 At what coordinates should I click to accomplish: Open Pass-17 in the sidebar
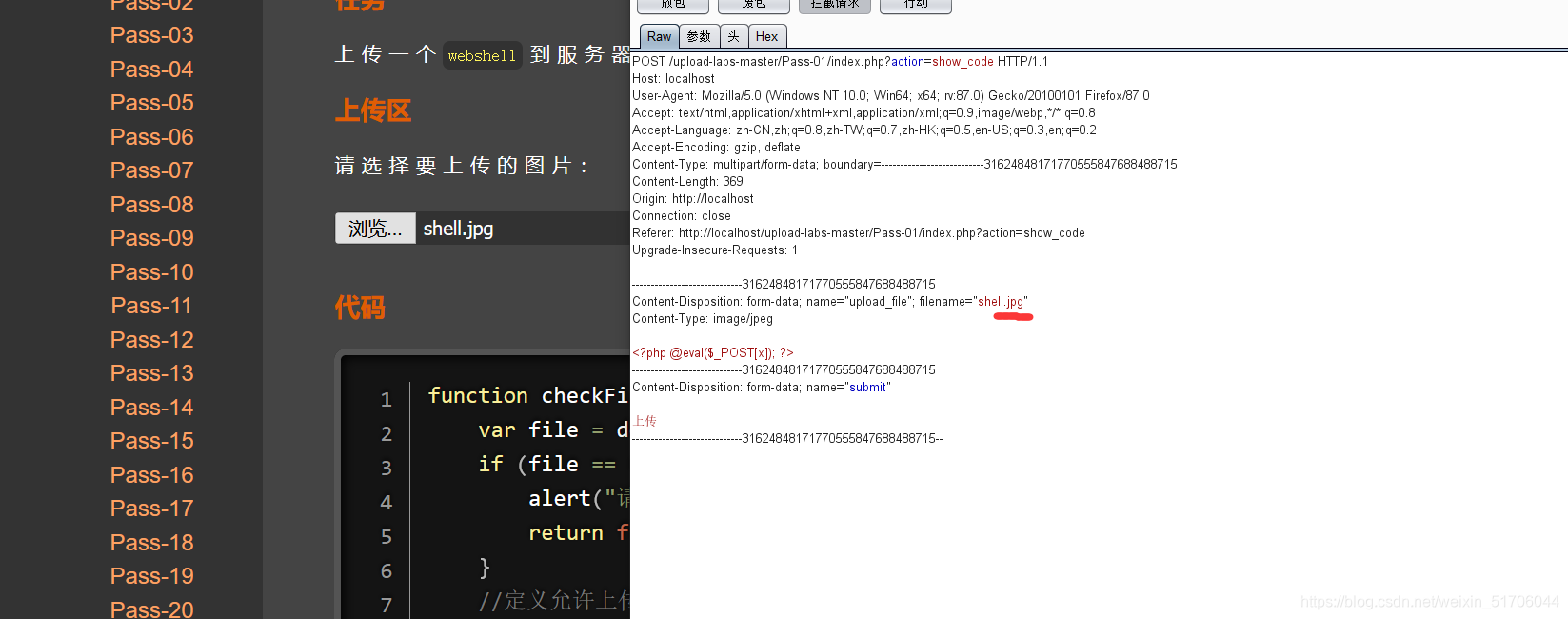[151, 509]
